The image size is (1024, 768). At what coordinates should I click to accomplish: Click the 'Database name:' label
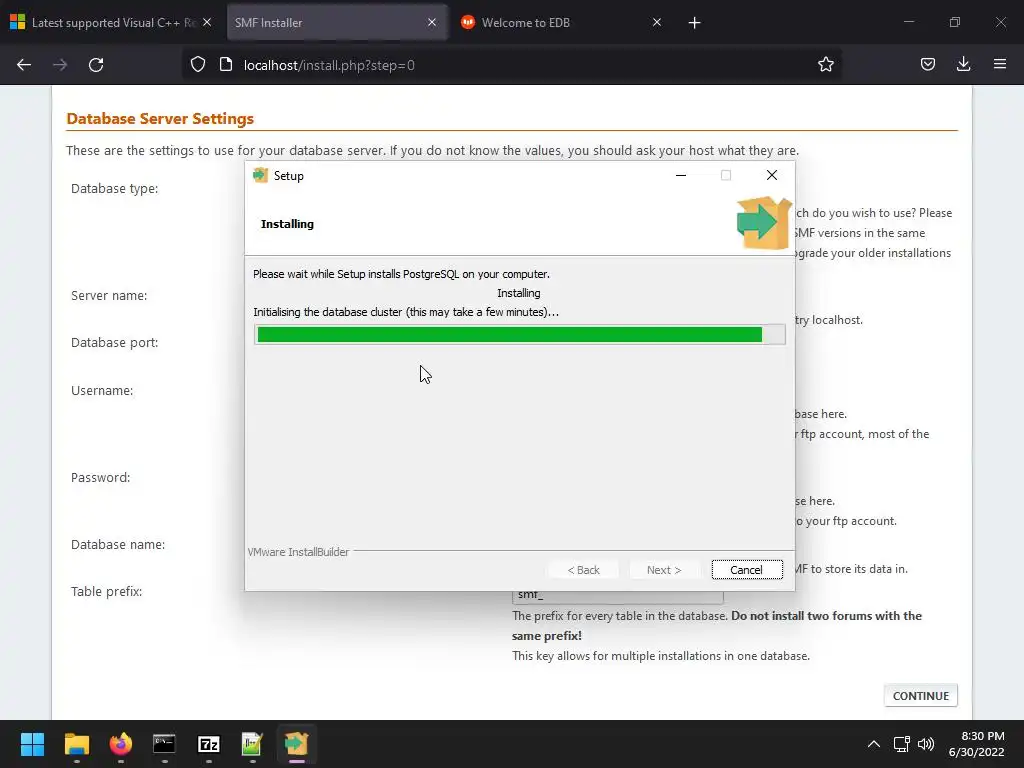[118, 545]
